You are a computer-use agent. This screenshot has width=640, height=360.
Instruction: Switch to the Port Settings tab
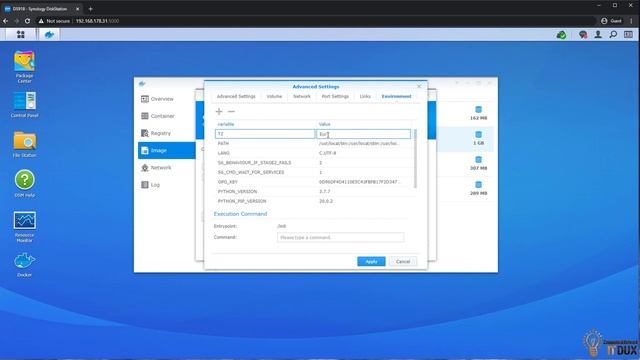[335, 96]
